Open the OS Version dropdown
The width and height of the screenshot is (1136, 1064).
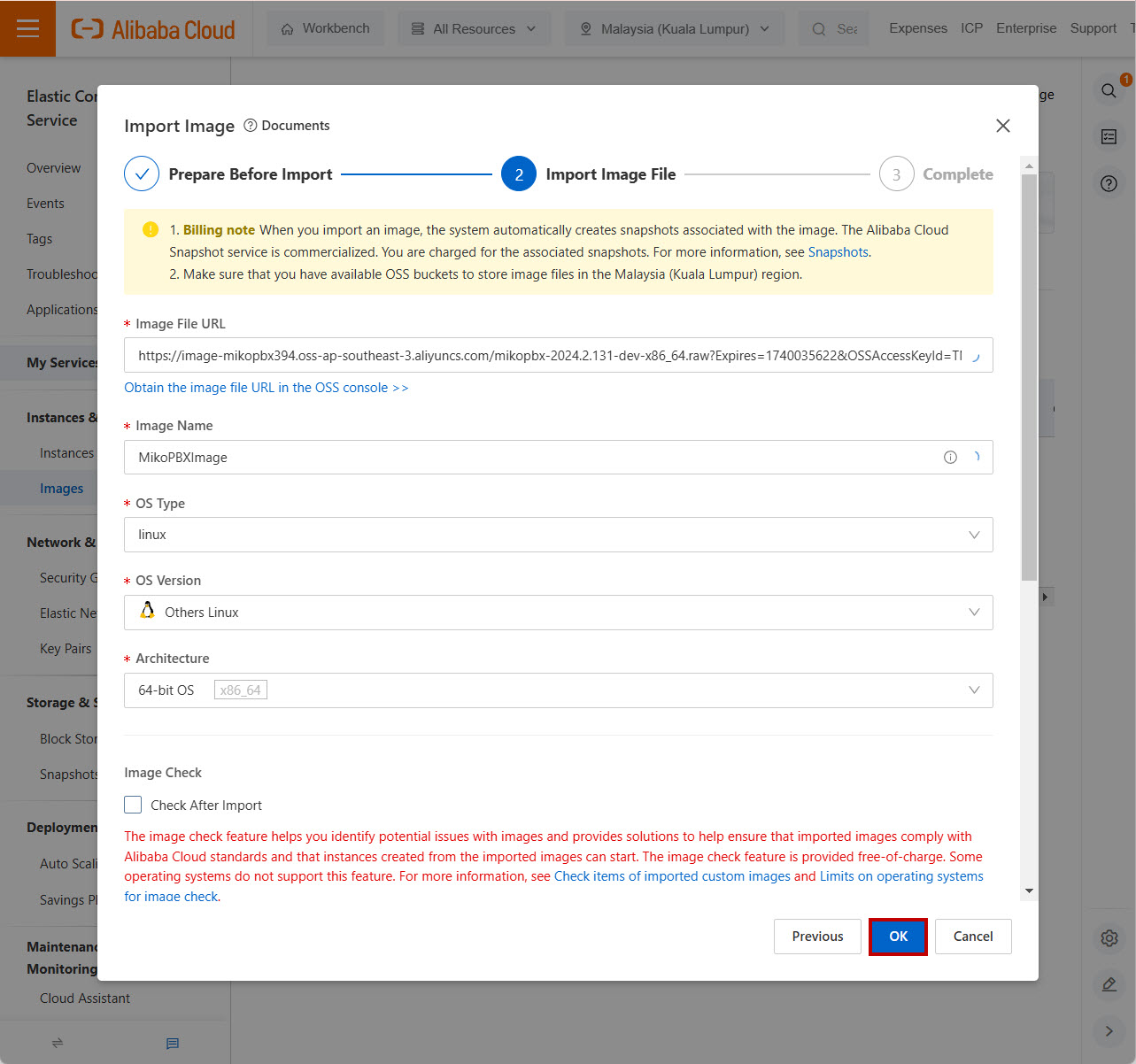[558, 613]
